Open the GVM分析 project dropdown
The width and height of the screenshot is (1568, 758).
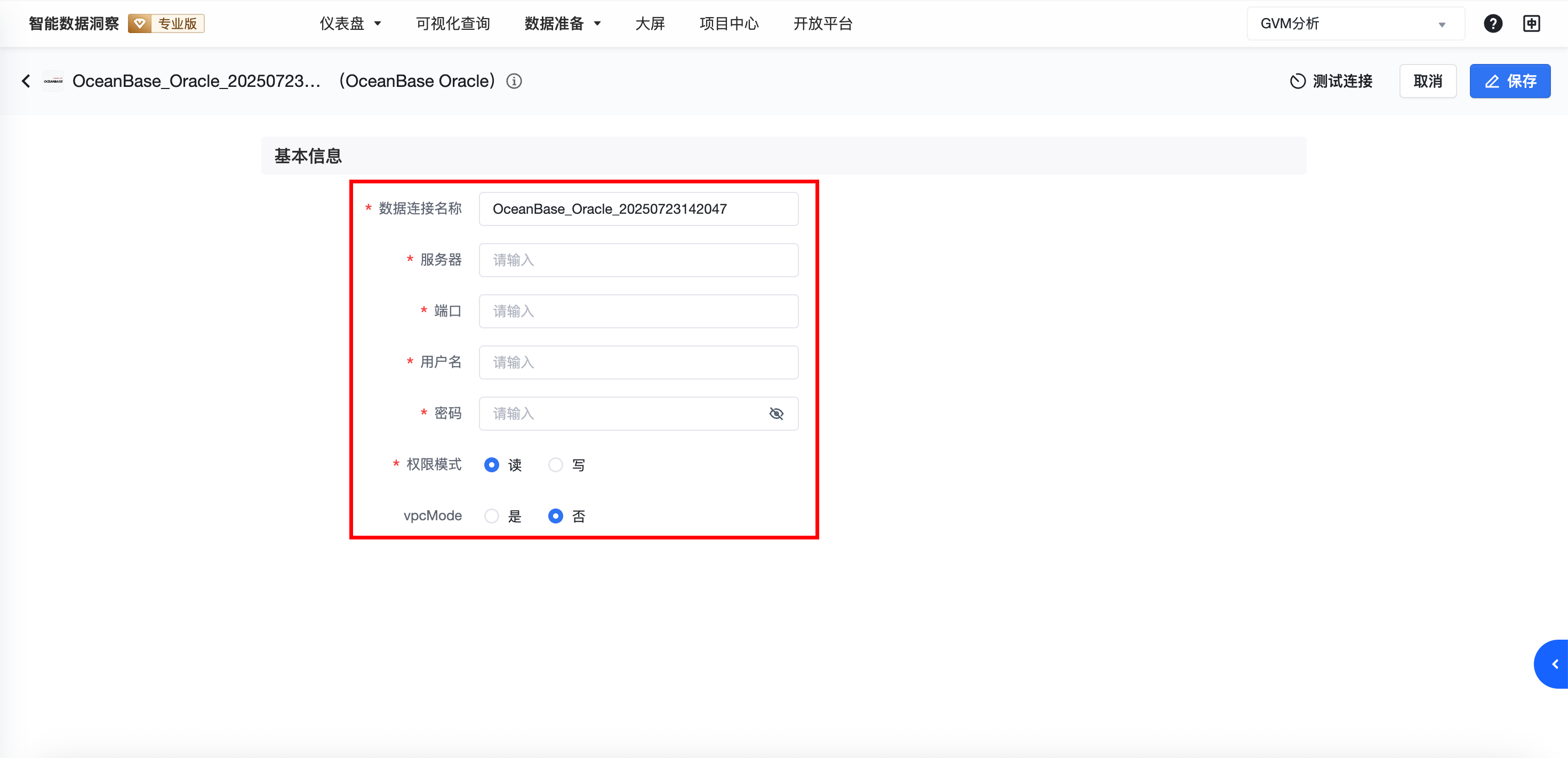point(1355,24)
